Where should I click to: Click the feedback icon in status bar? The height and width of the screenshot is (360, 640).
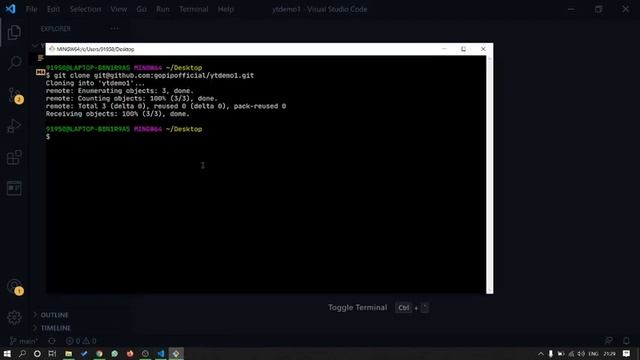tap(609, 341)
